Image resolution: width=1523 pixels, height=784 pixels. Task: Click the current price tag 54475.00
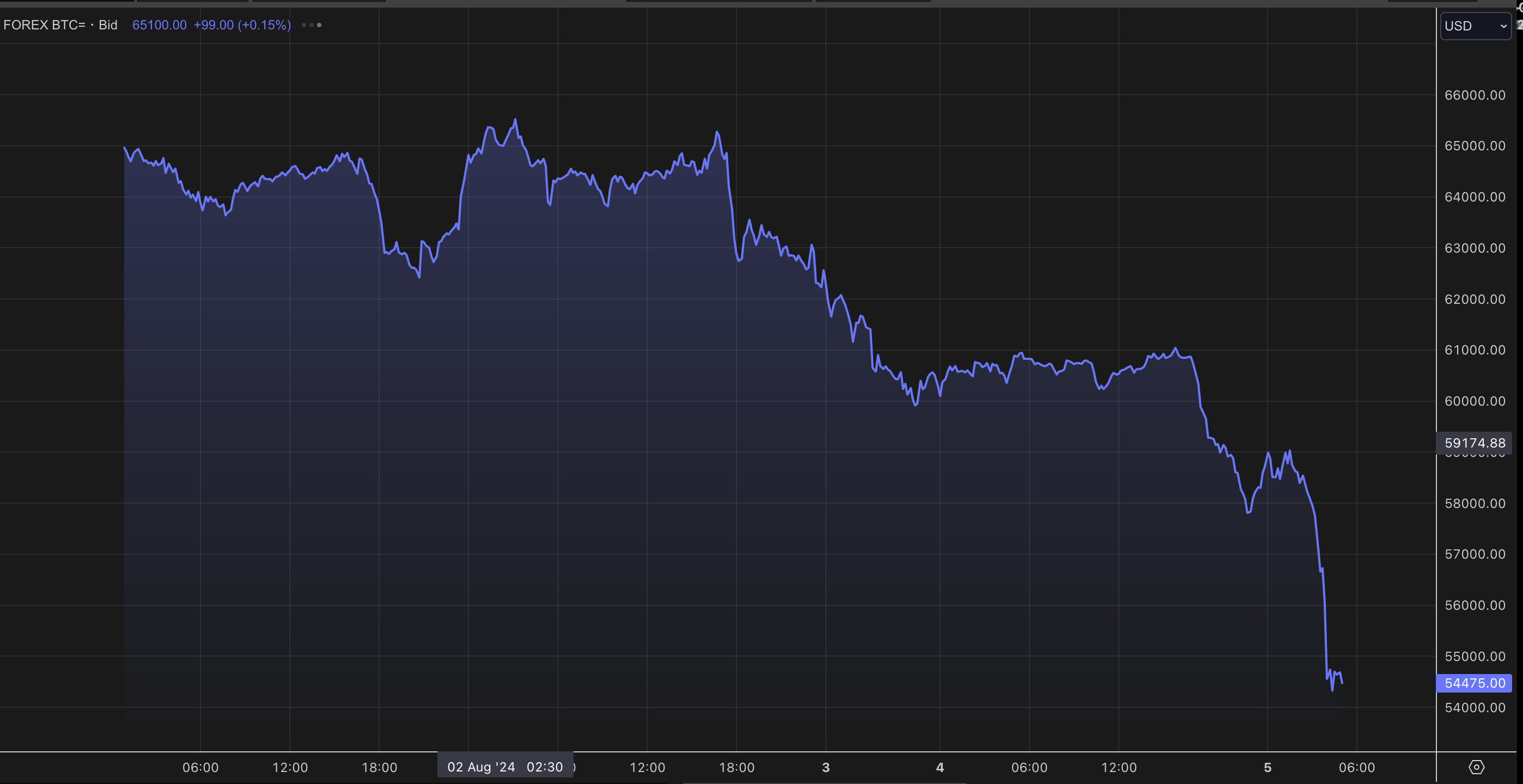point(1475,683)
